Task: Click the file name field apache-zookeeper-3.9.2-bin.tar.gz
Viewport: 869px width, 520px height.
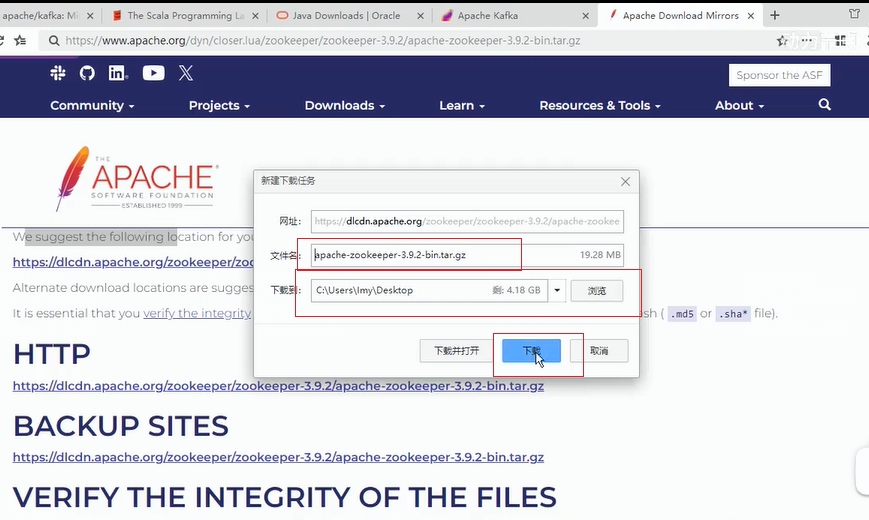Action: 467,255
